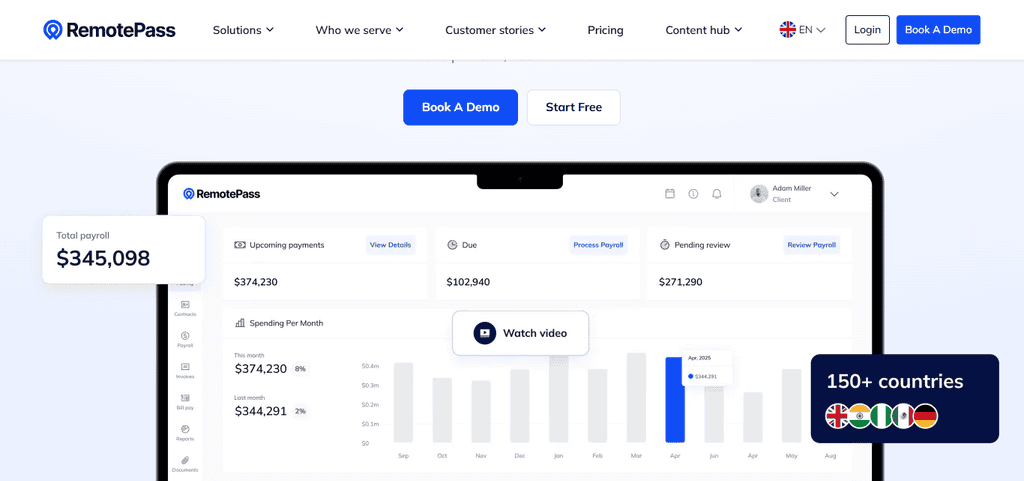Open Payroll icon in dashboard sidebar
Viewport: 1024px width, 481px height.
185,335
